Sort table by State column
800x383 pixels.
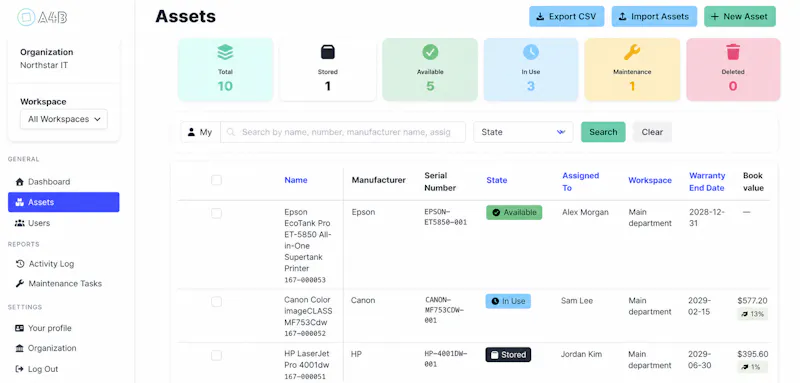pos(496,180)
